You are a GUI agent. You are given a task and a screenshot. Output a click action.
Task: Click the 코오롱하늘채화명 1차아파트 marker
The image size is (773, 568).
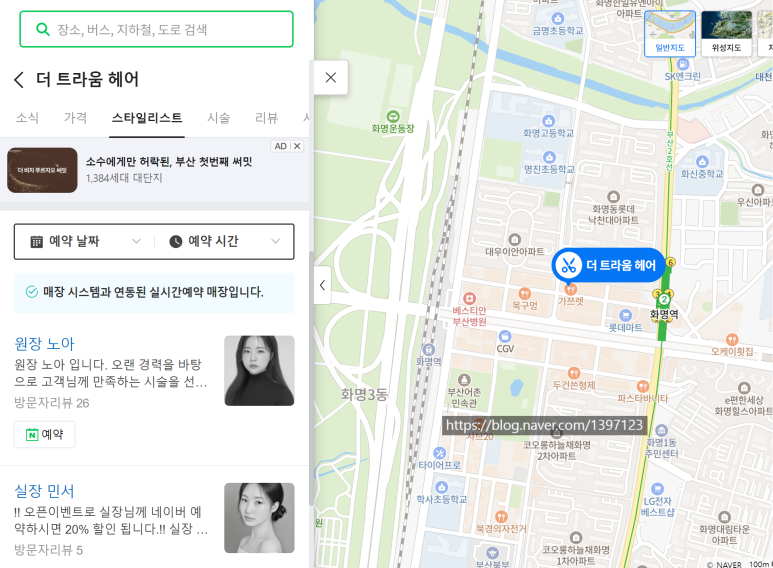click(576, 537)
